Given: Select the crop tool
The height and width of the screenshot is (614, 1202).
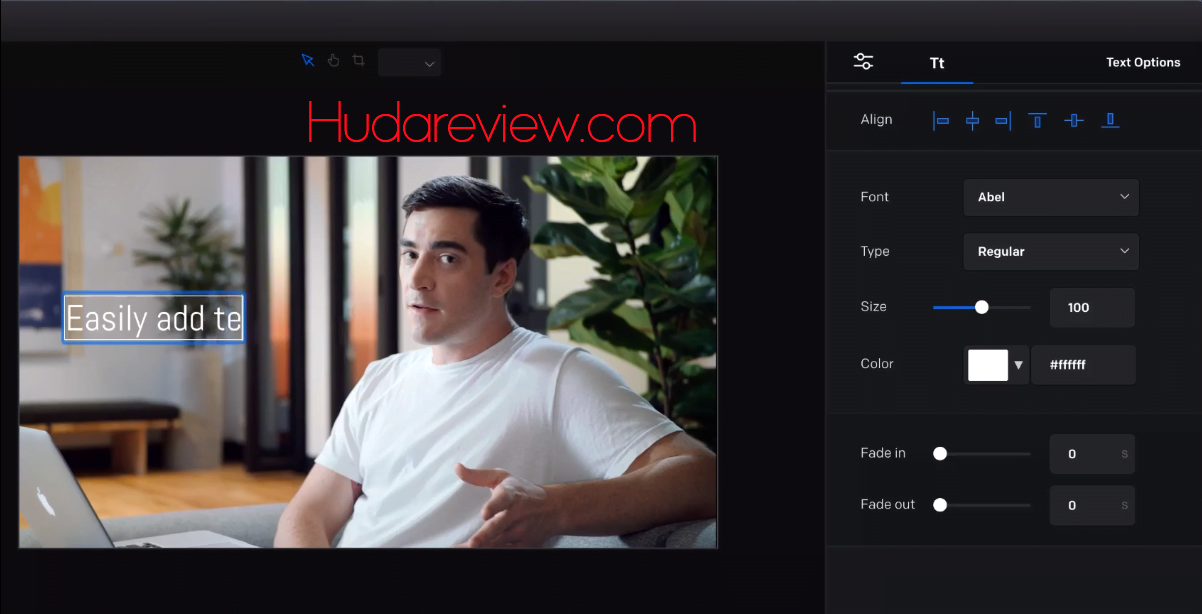Looking at the screenshot, I should (x=358, y=60).
